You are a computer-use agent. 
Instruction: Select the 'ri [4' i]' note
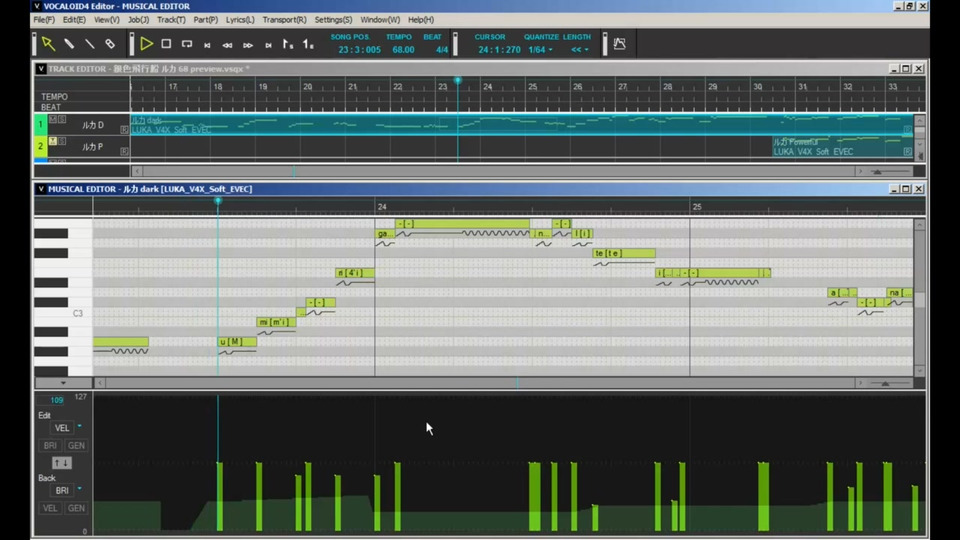pos(355,273)
